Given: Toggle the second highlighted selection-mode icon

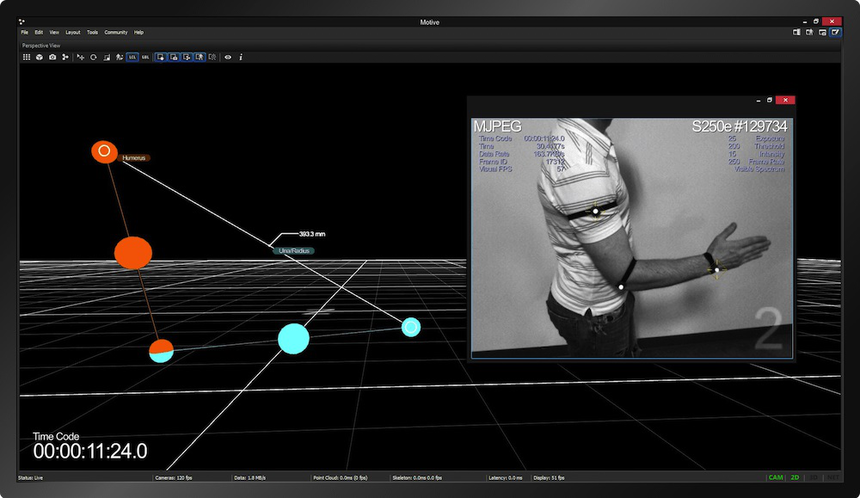Looking at the screenshot, I should [174, 57].
